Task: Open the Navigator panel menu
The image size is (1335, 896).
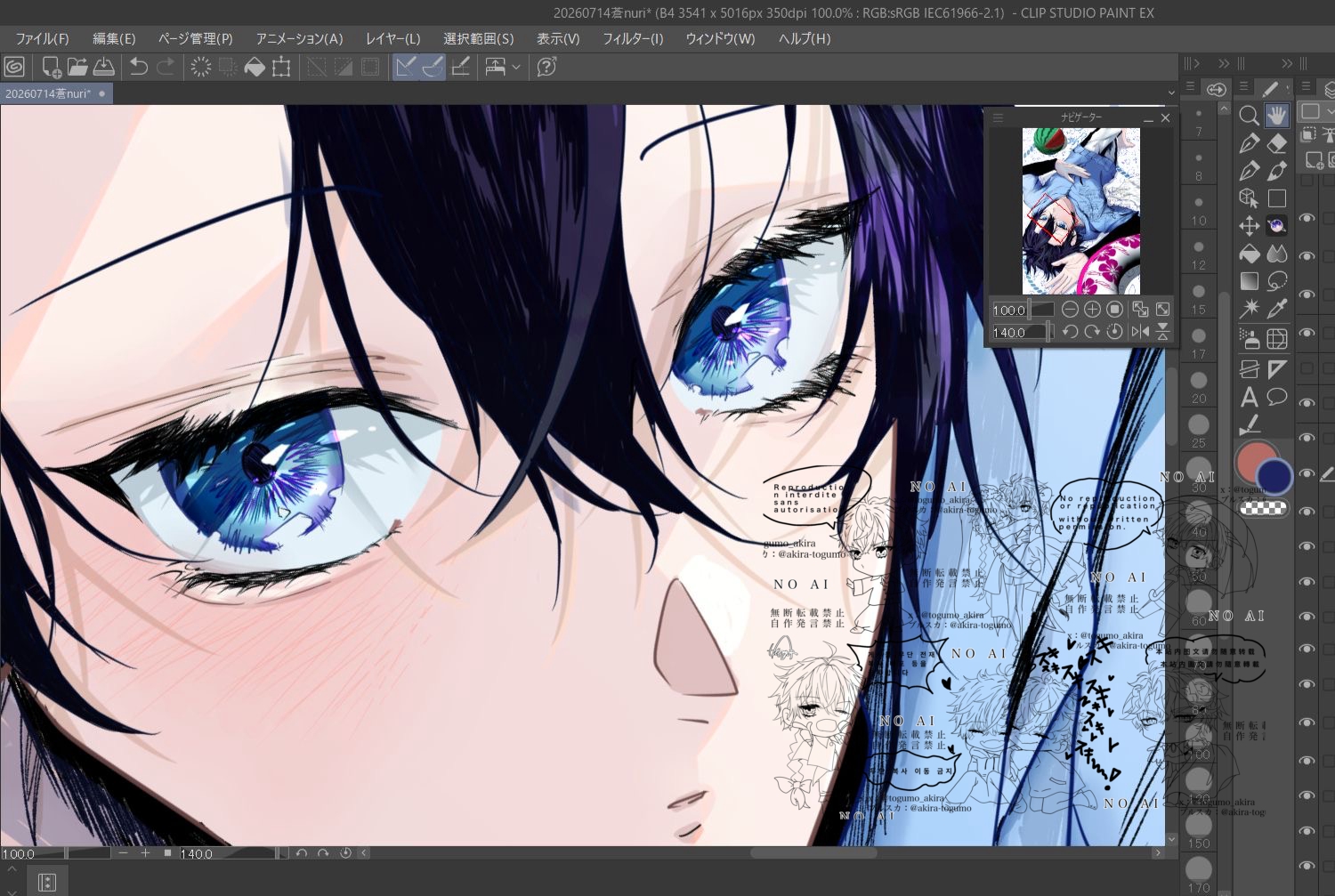Action: 998,117
